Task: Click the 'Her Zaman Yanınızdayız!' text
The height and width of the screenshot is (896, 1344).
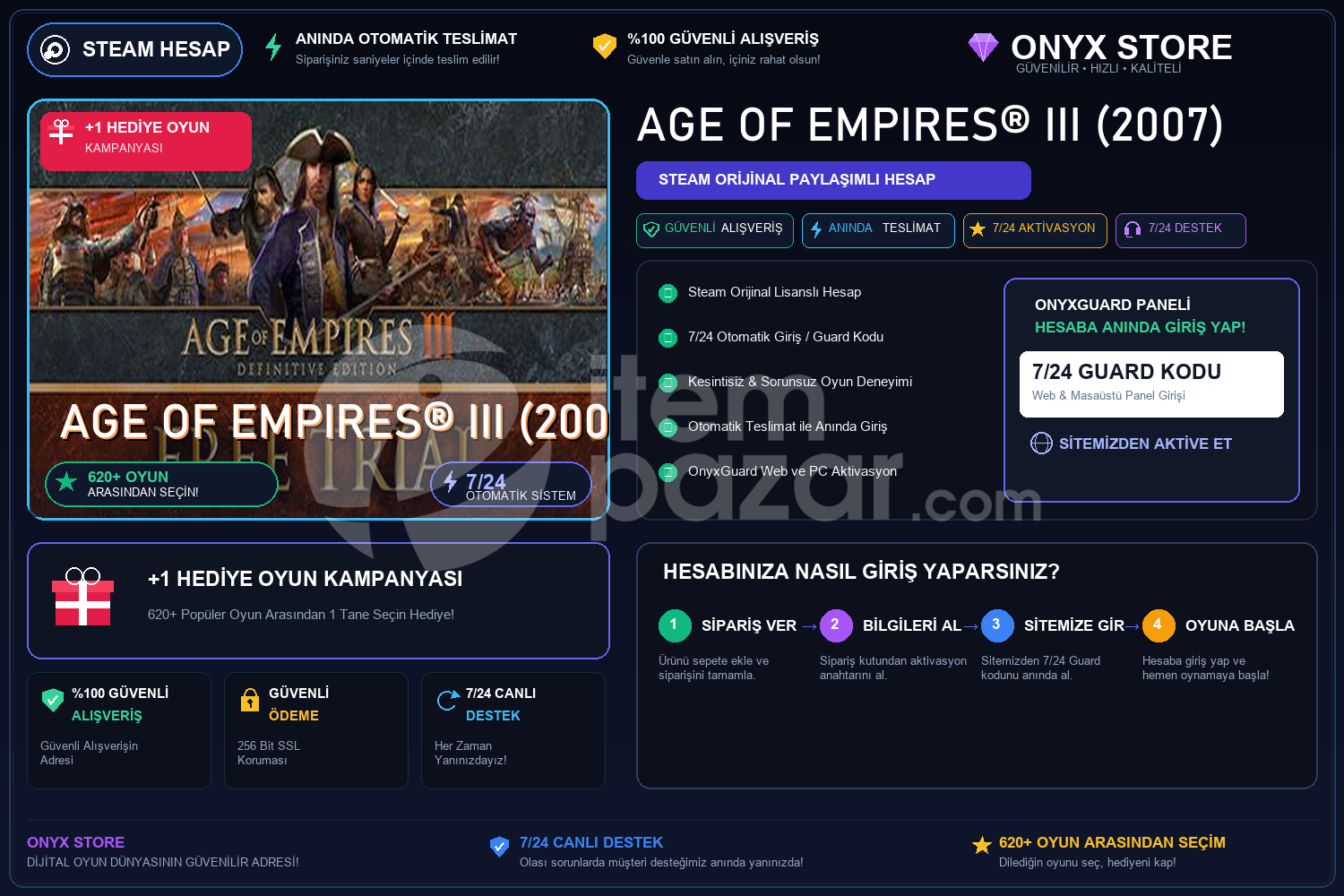Action: (470, 753)
